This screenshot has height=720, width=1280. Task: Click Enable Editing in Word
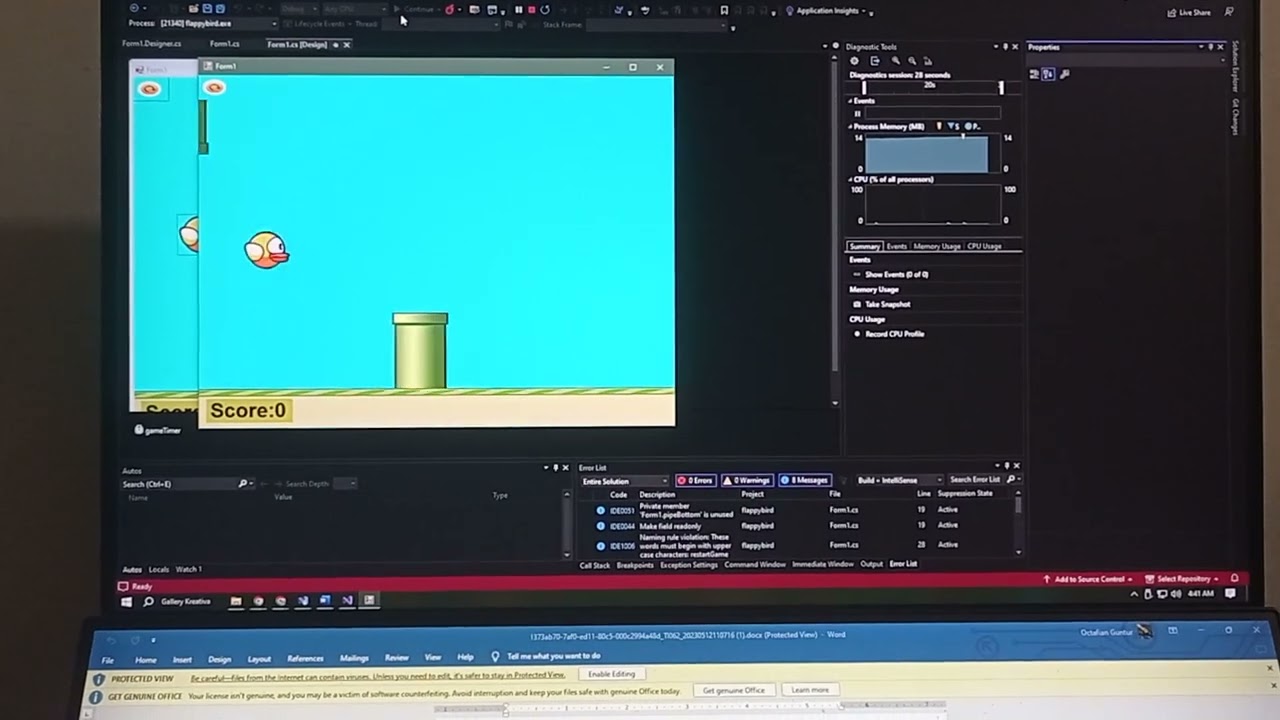(611, 674)
